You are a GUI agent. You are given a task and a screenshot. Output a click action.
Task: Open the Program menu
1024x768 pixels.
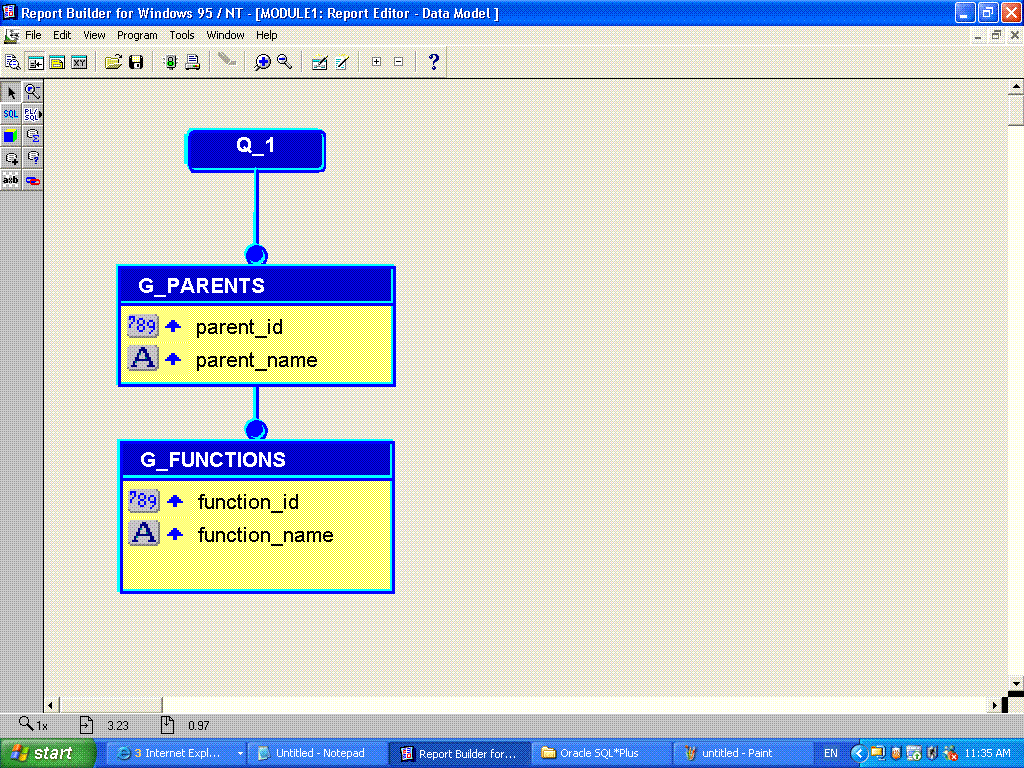click(137, 35)
